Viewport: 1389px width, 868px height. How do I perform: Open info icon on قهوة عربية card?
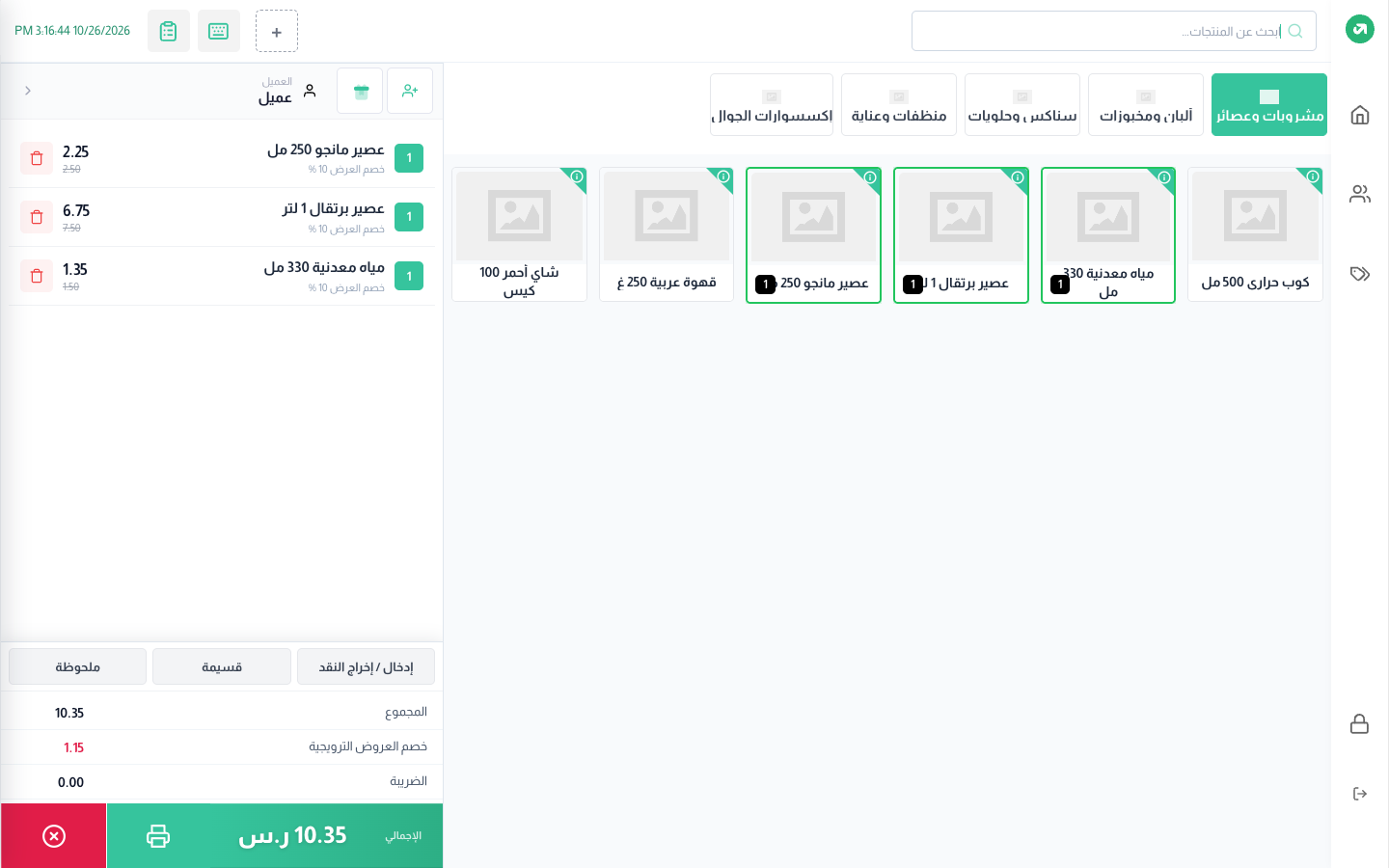coord(723,177)
